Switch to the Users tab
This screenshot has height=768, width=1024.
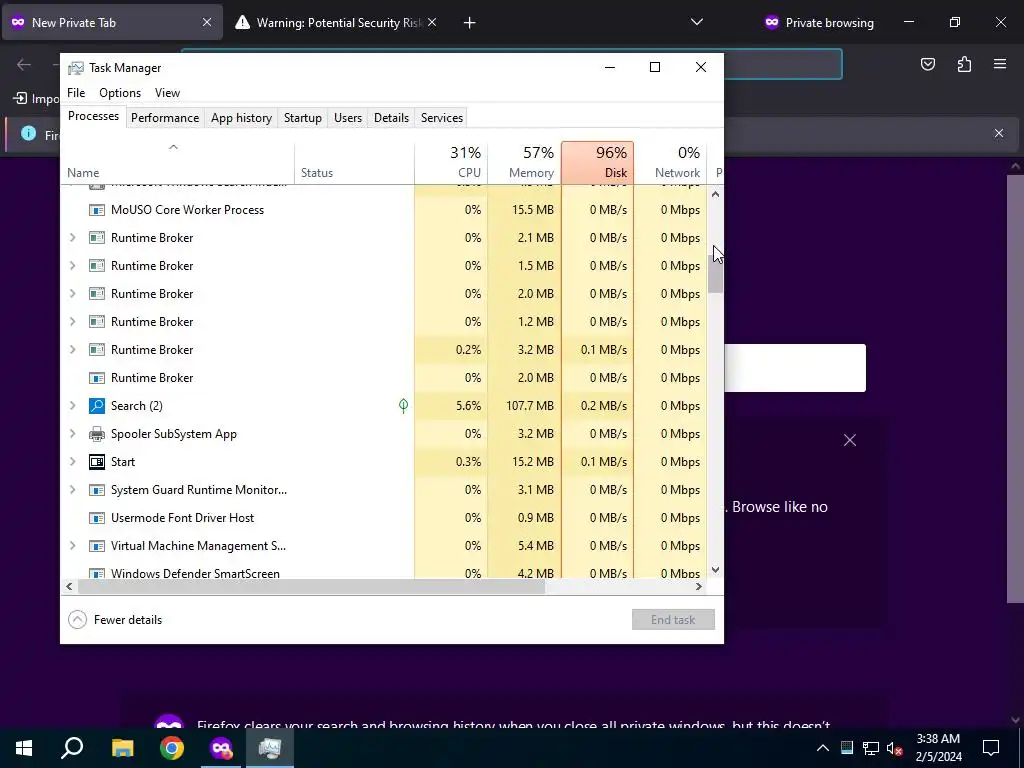(x=347, y=118)
